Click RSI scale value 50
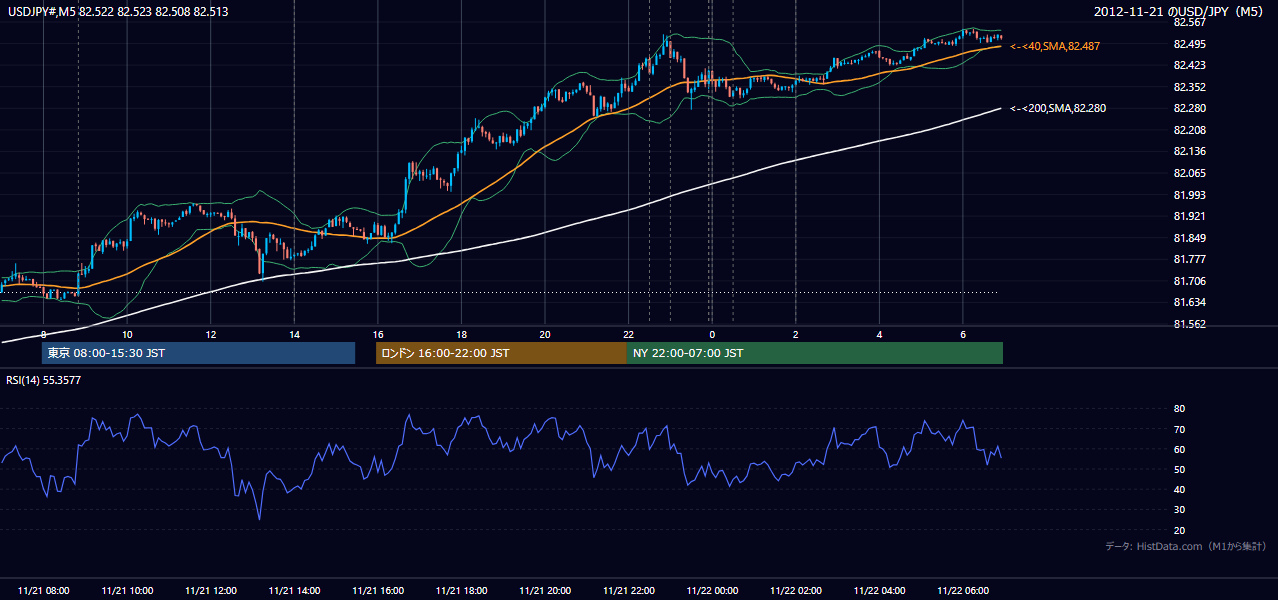 [x=1179, y=469]
